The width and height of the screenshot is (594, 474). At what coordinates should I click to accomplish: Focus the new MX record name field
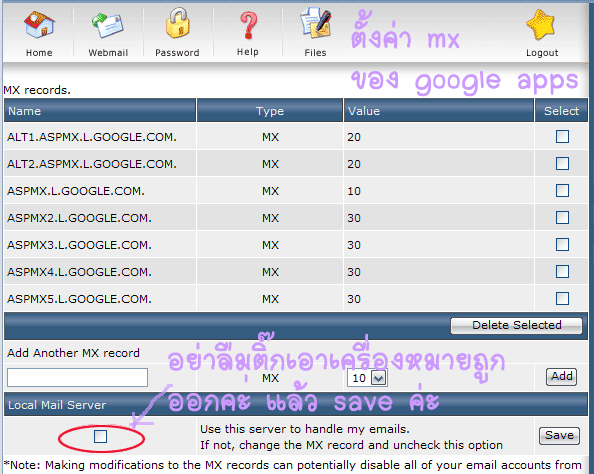click(x=77, y=377)
